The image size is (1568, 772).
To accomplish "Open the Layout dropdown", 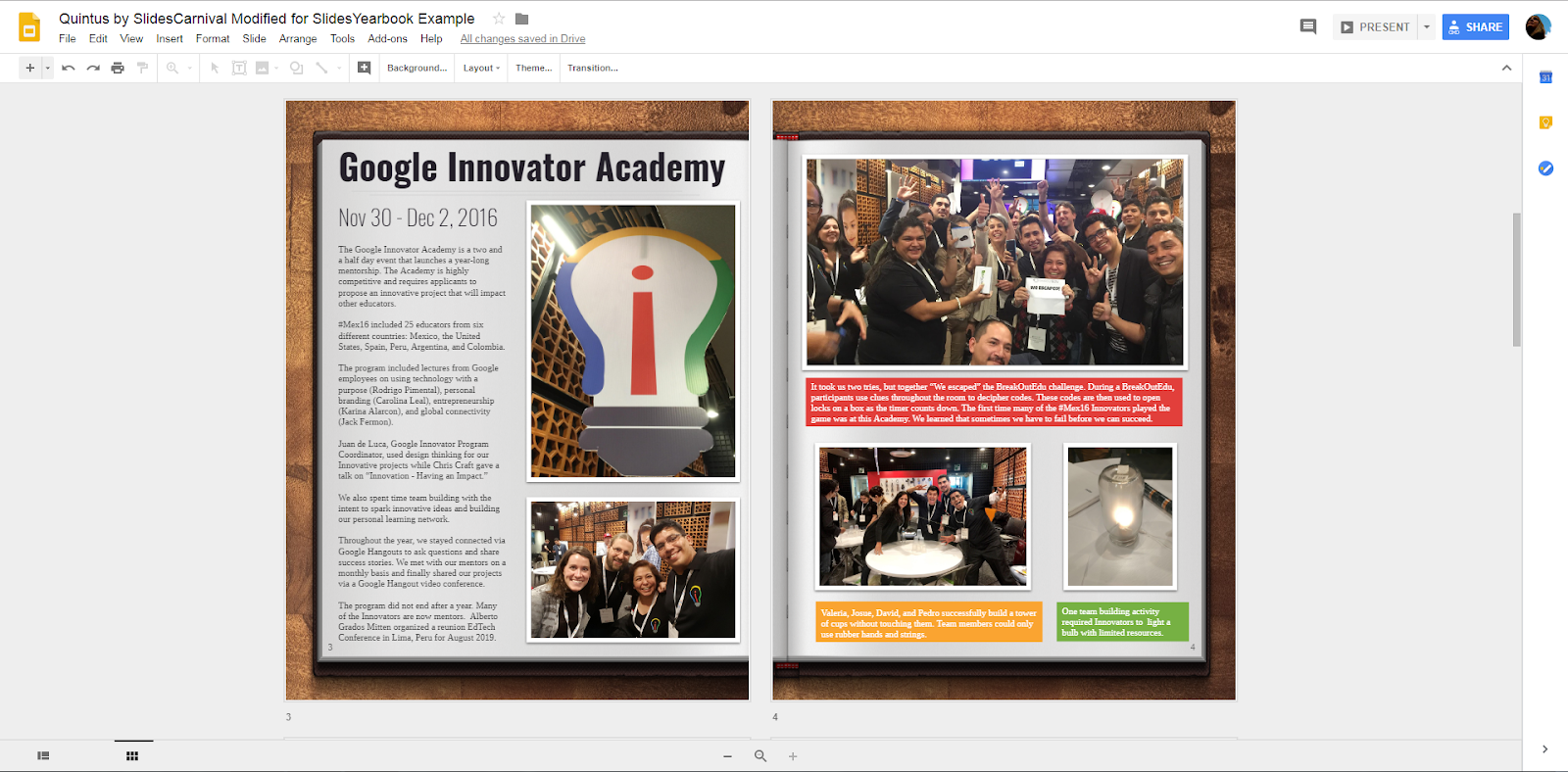I will coord(481,68).
